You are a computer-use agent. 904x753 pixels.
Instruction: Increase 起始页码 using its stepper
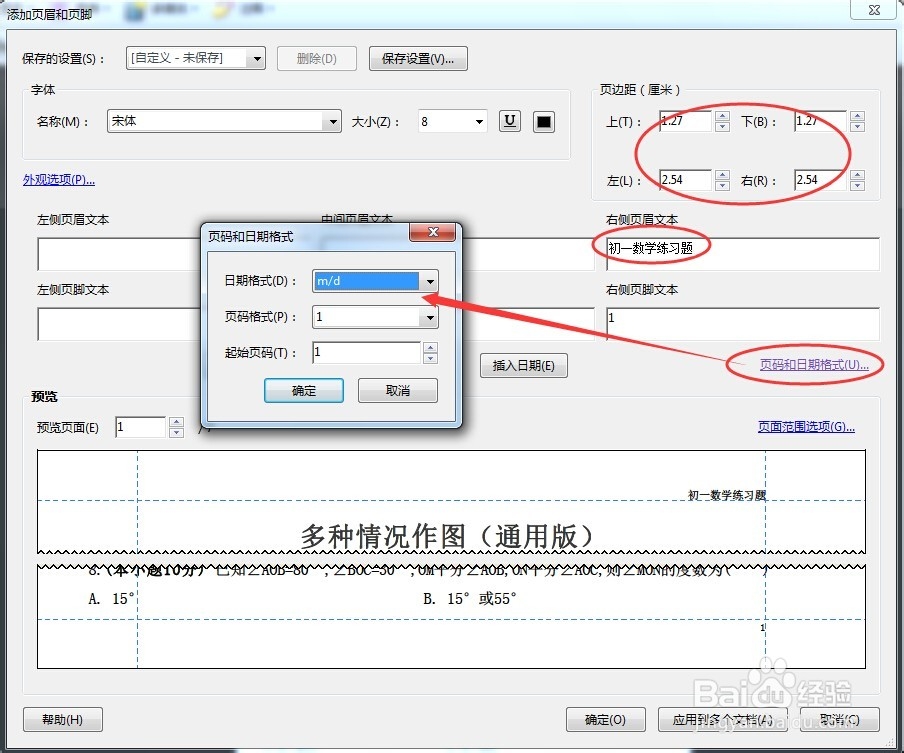coord(429,347)
